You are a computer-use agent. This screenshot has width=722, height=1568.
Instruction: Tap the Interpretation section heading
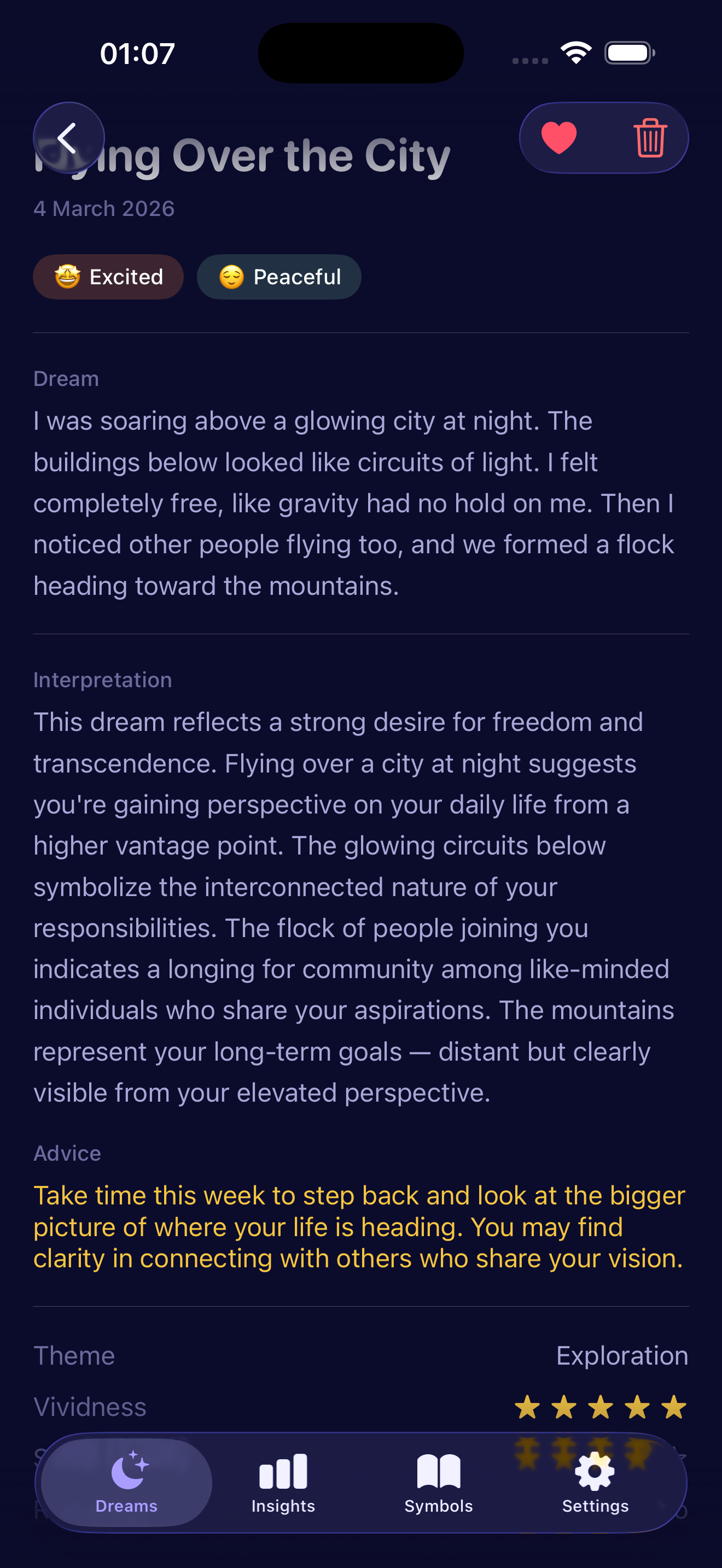pos(102,680)
